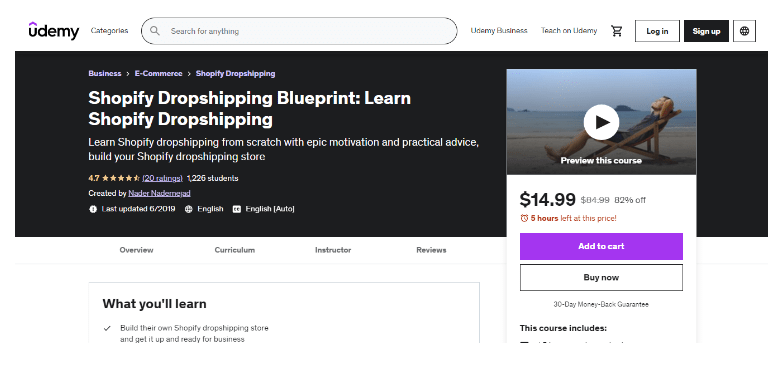
Task: Open the language globe selector
Action: [x=744, y=31]
